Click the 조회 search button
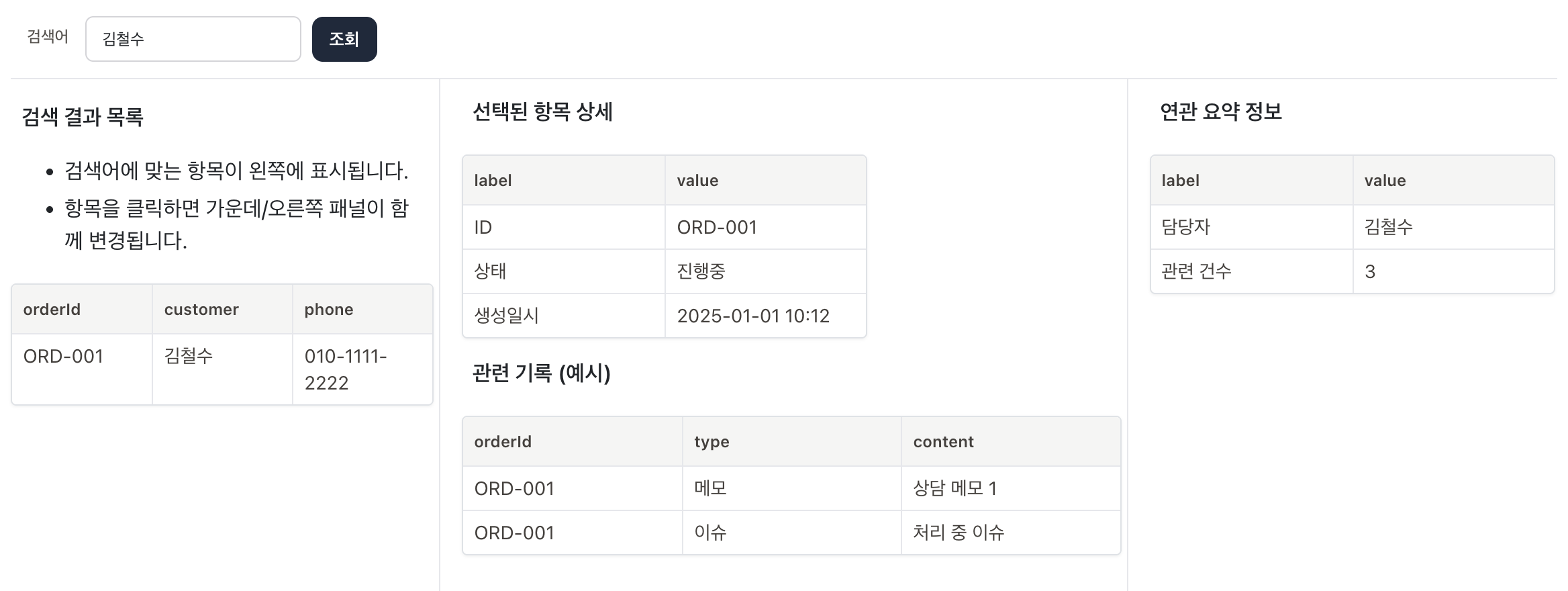Screen dimensions: 1568x591 [x=344, y=38]
